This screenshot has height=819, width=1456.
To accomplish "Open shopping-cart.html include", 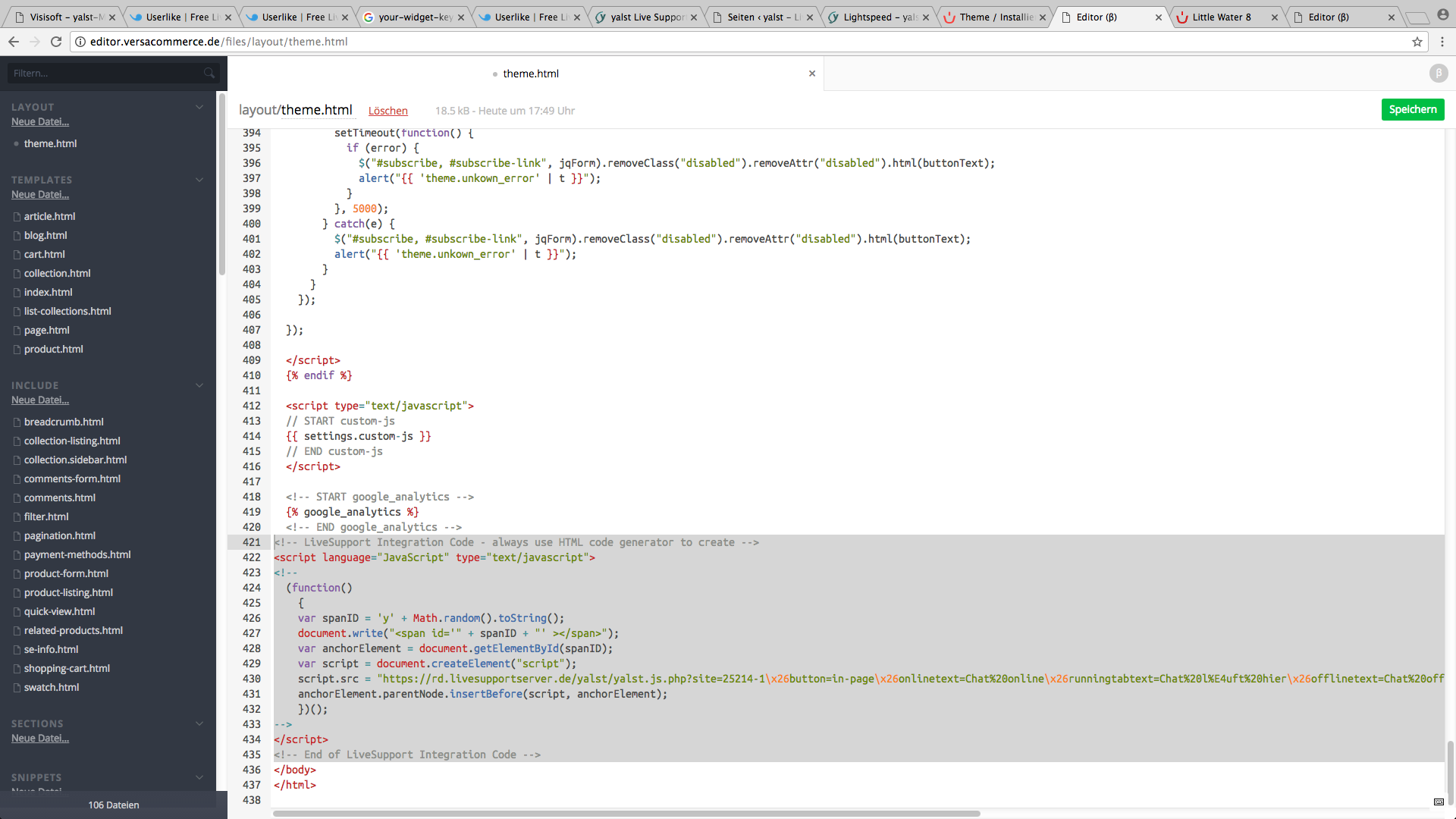I will coord(67,669).
